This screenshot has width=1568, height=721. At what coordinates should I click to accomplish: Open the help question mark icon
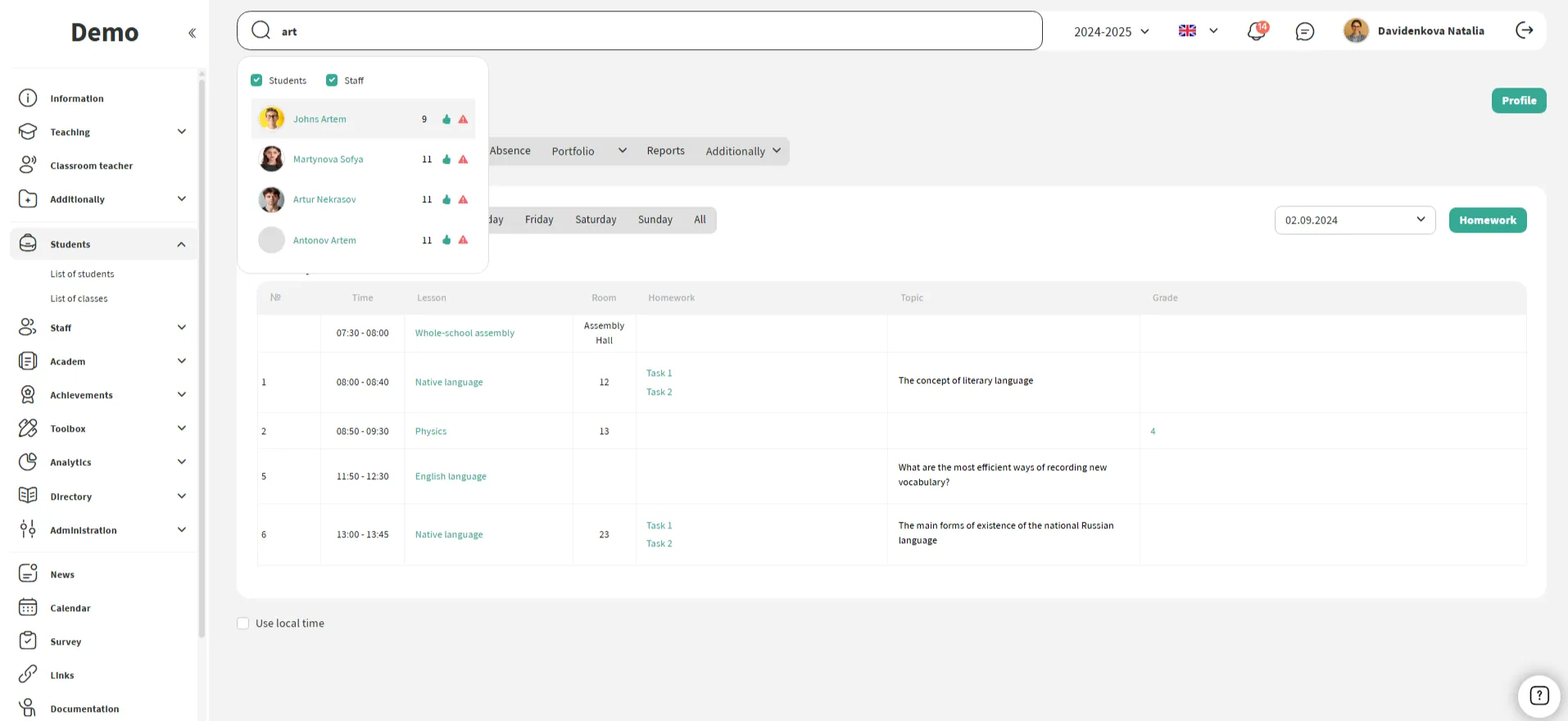tap(1539, 696)
